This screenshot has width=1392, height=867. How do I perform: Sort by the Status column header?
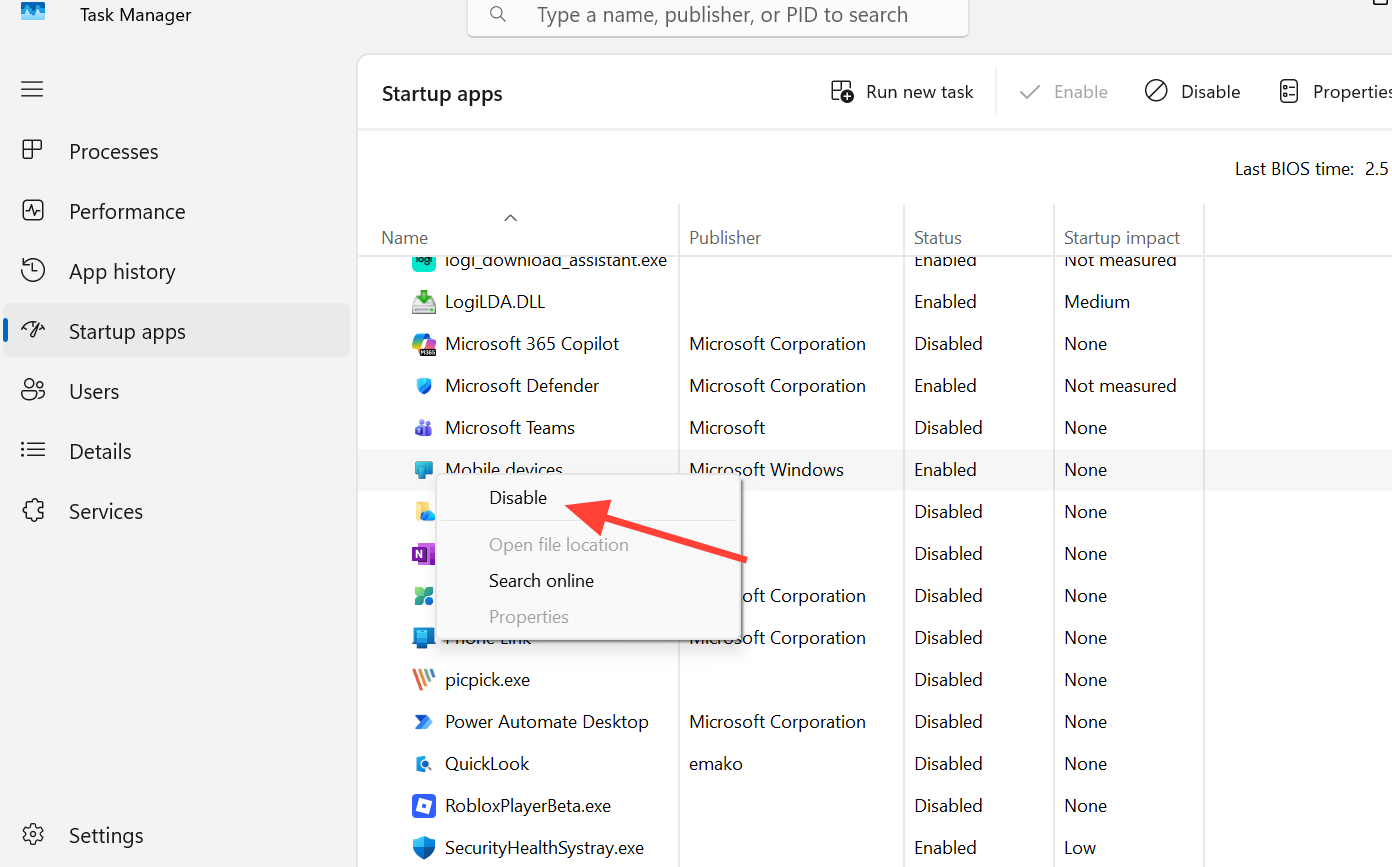point(938,238)
